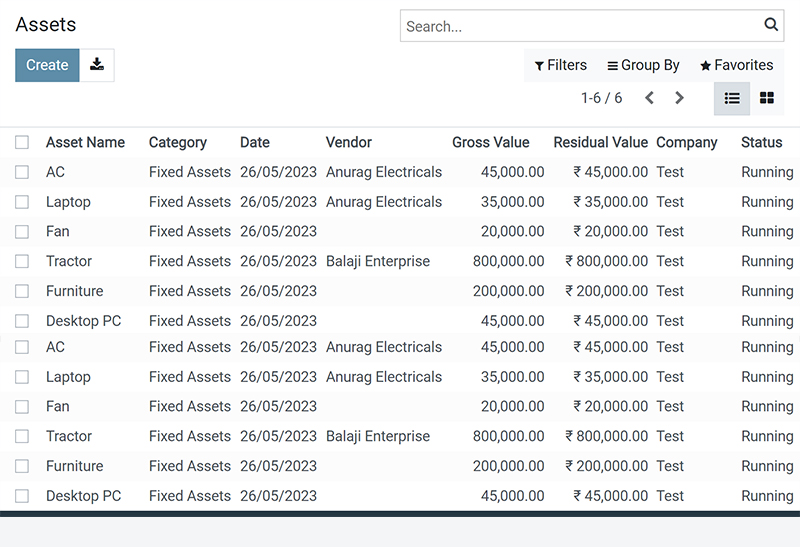Open the pager 1-6 / 6 counter

pos(602,98)
